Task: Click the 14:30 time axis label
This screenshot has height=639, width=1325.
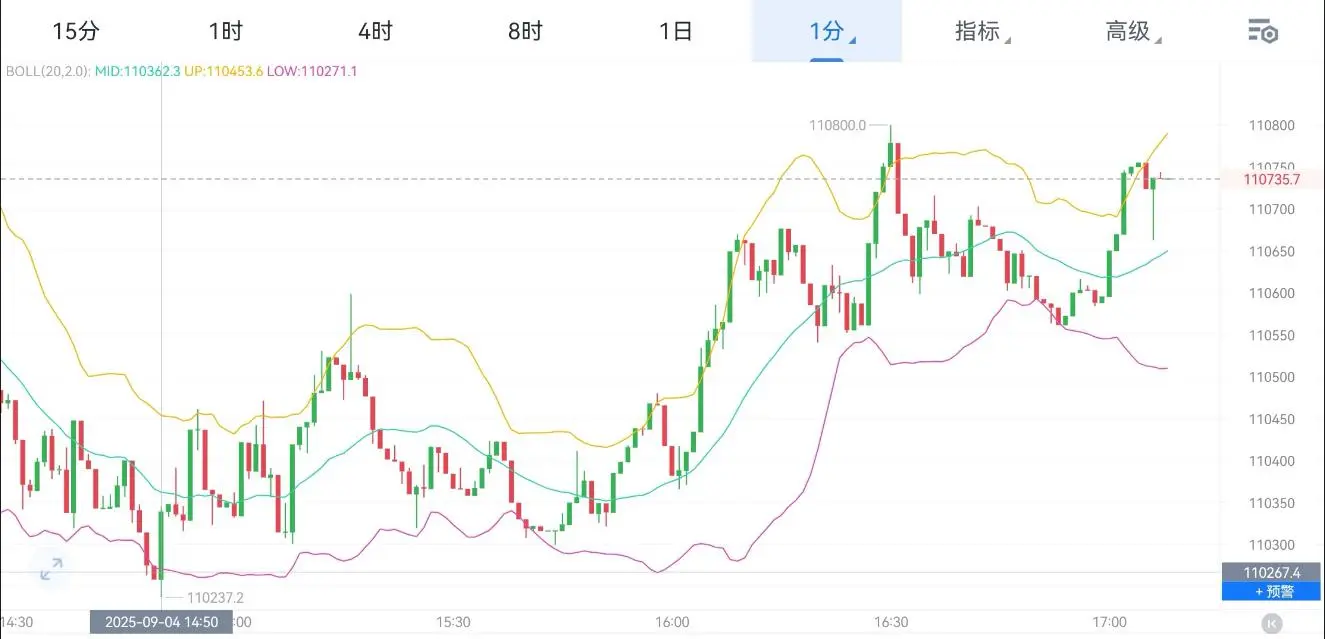Action: (x=17, y=622)
